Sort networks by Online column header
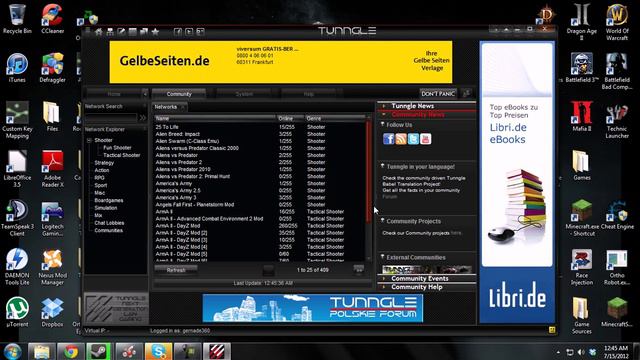 click(291, 118)
